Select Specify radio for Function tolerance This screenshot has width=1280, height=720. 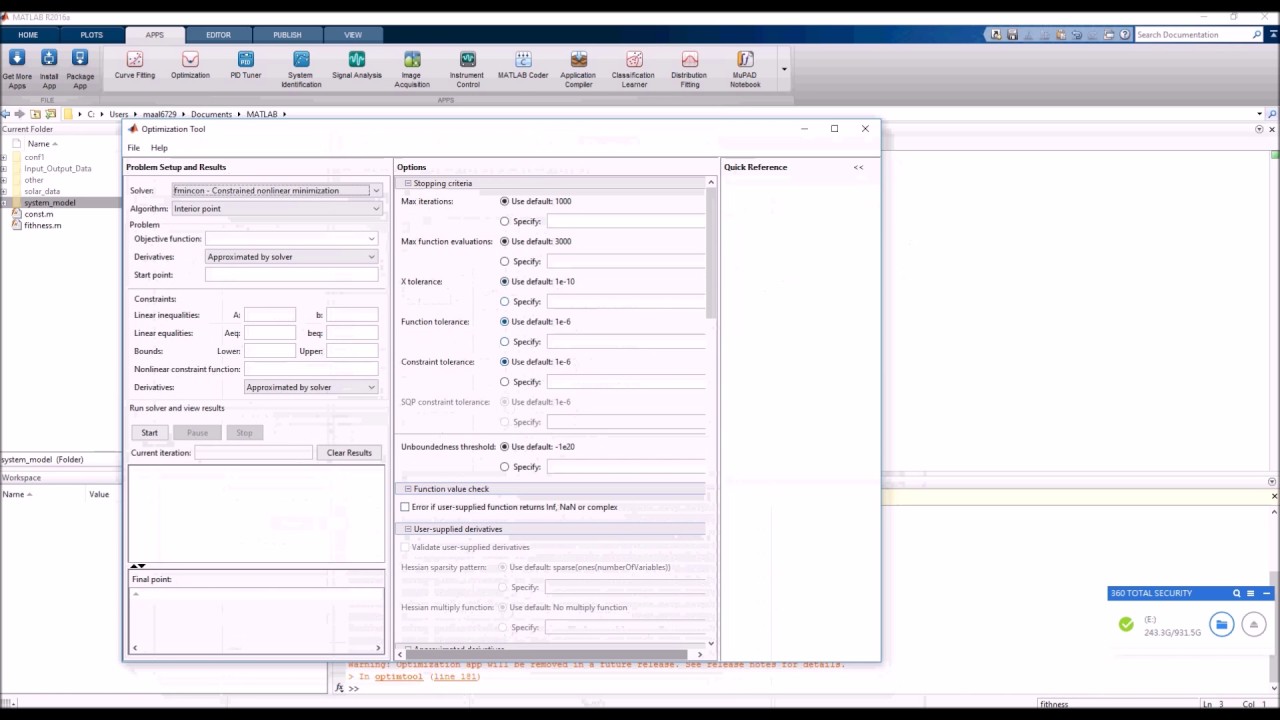click(504, 341)
